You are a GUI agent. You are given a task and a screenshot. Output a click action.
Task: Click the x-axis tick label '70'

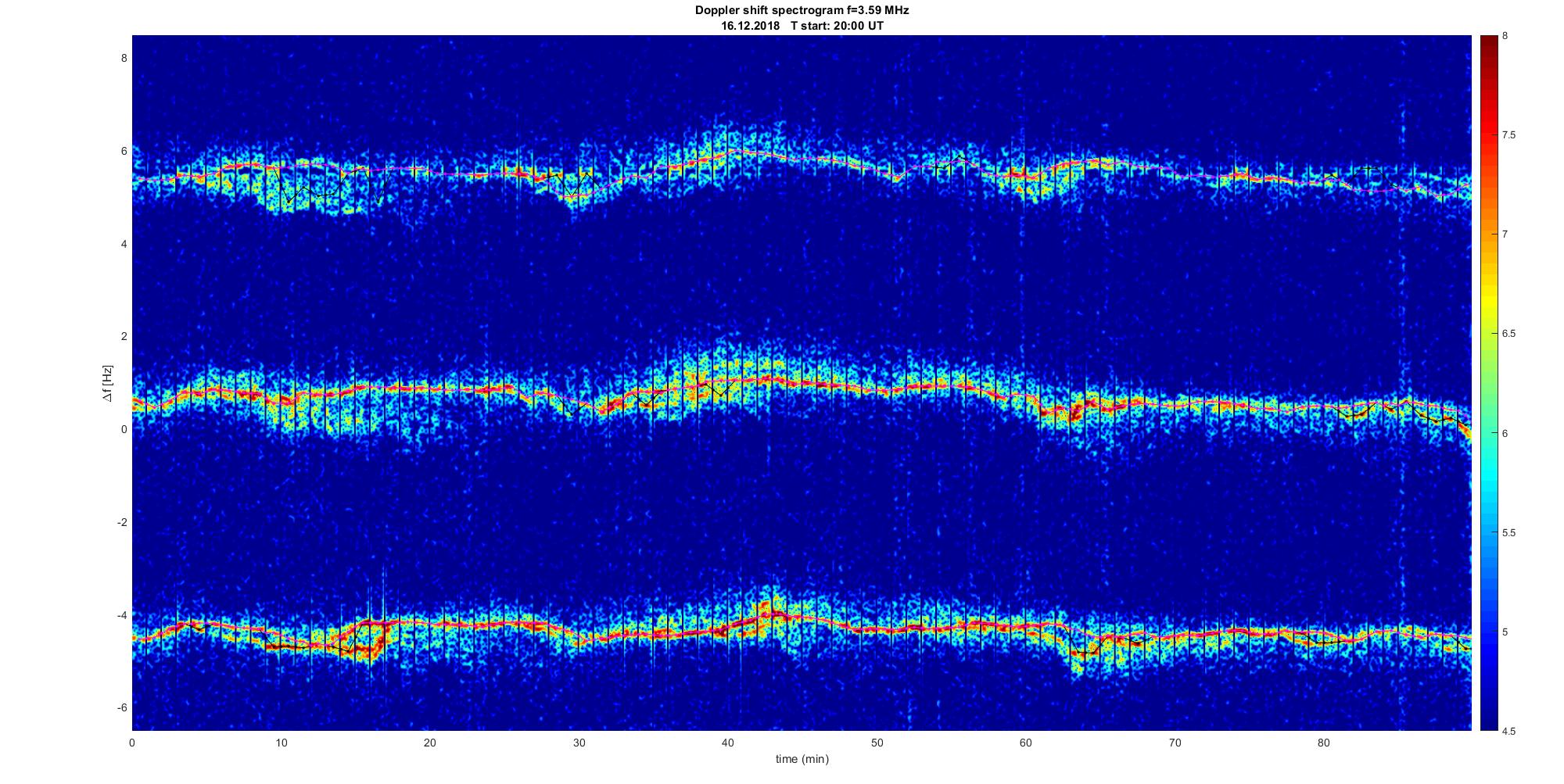[1175, 743]
